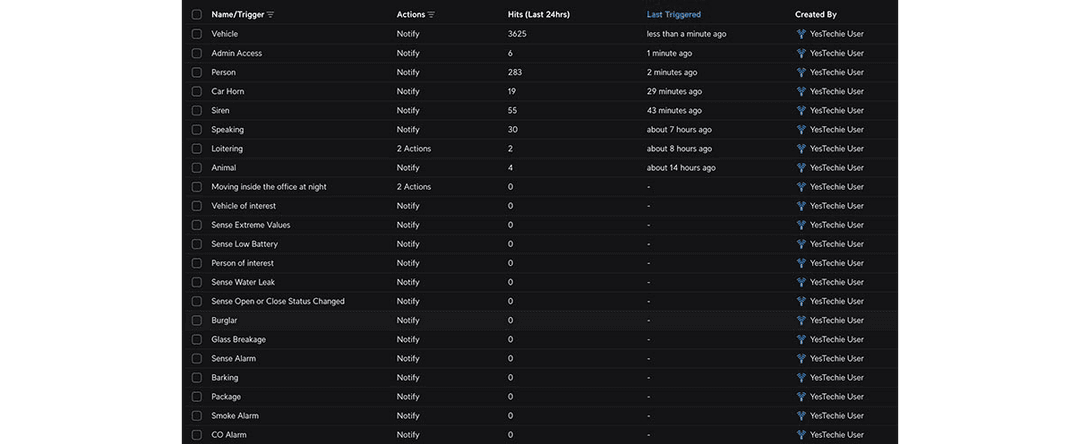Open the Barking rule name
This screenshot has height=444, width=1080.
pyautogui.click(x=225, y=377)
